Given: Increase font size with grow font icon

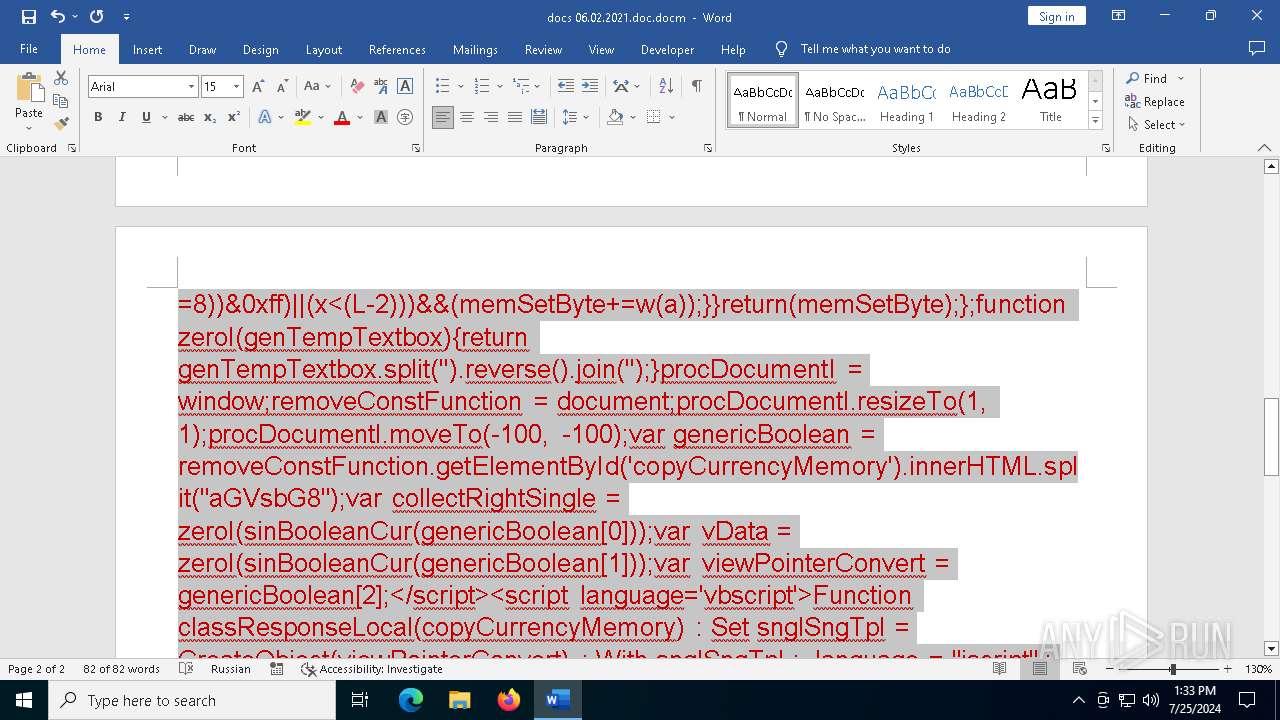Looking at the screenshot, I should point(258,87).
